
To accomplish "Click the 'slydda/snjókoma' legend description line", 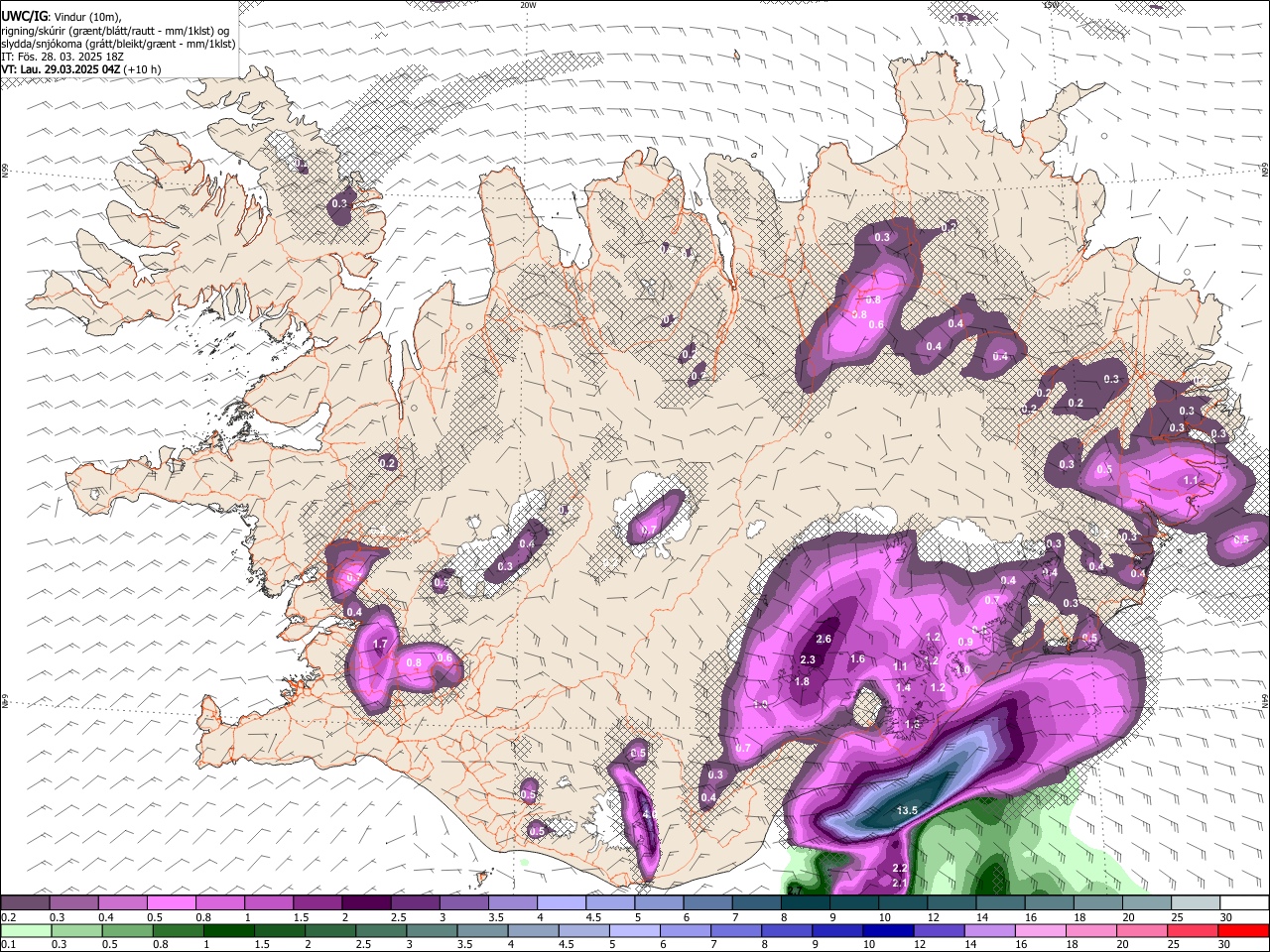I will (x=118, y=44).
